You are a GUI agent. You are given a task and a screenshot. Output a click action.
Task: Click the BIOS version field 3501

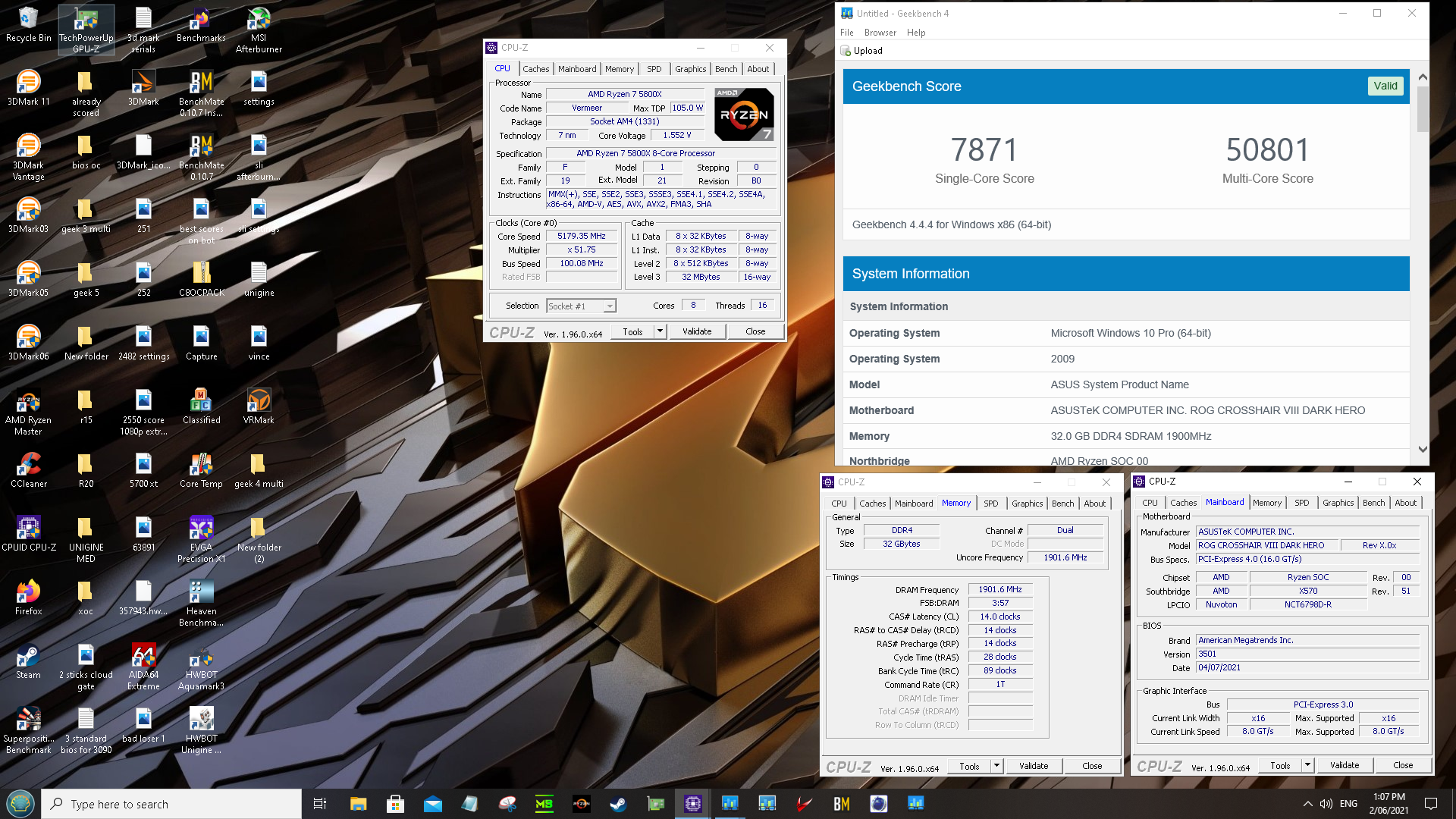click(1307, 654)
